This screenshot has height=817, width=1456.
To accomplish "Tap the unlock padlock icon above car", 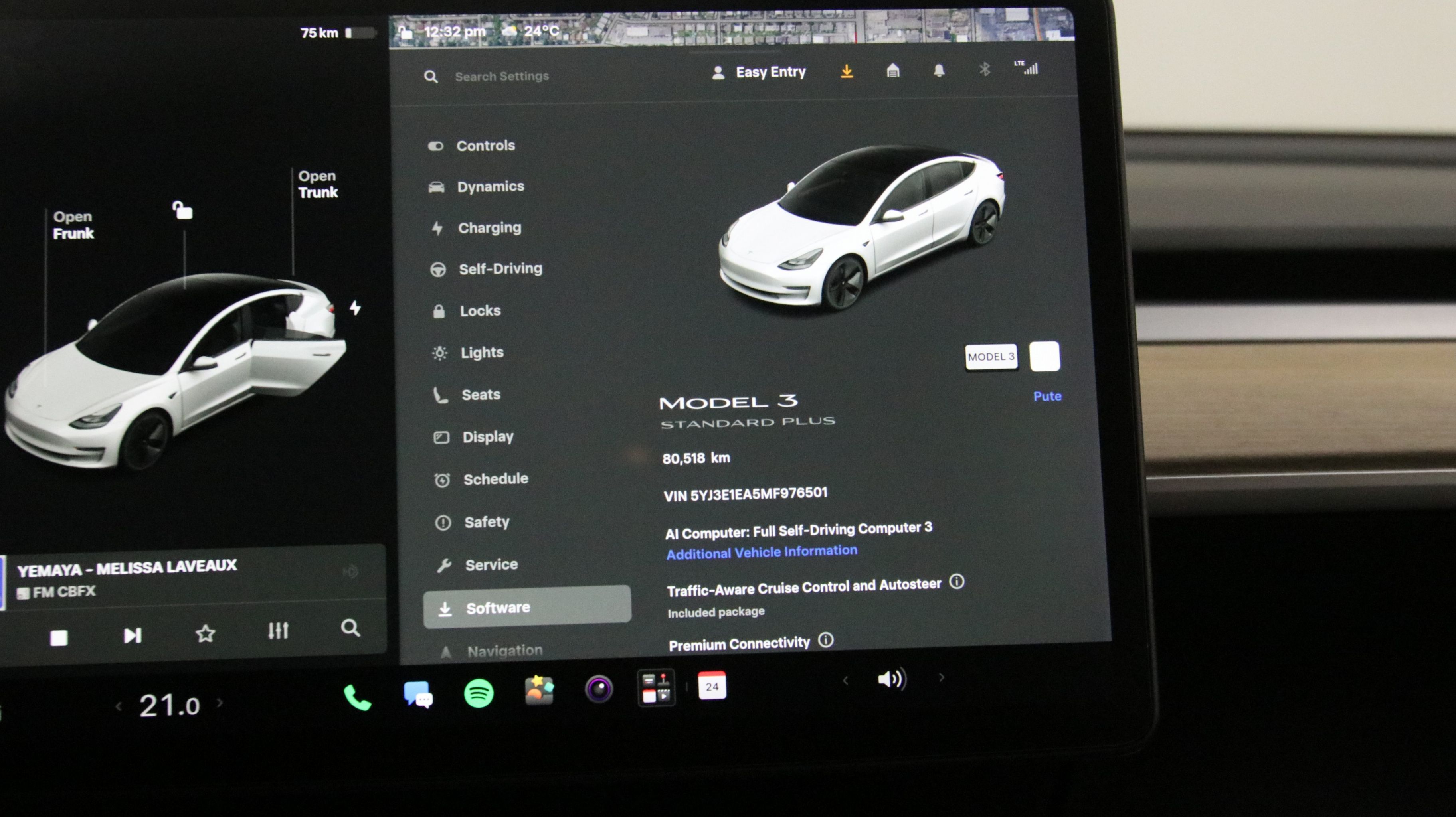I will pyautogui.click(x=182, y=210).
